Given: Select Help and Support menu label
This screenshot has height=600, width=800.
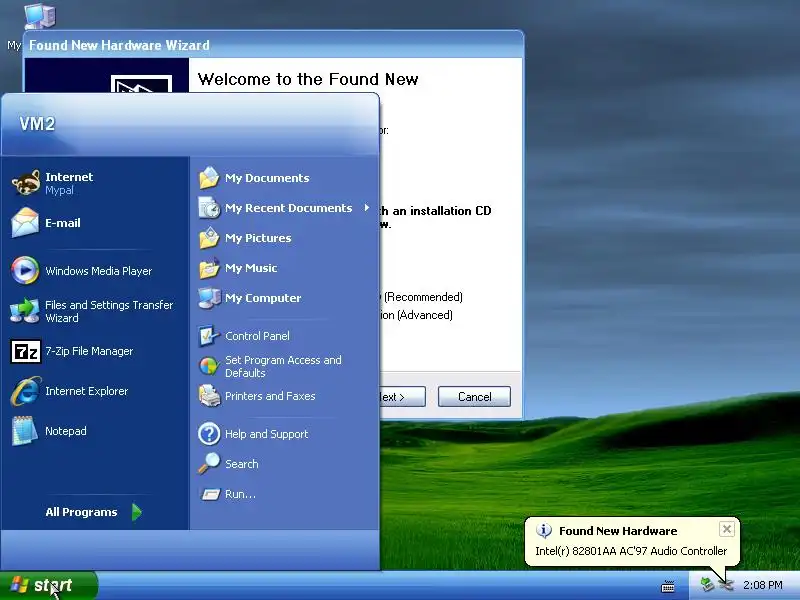Looking at the screenshot, I should point(266,434).
